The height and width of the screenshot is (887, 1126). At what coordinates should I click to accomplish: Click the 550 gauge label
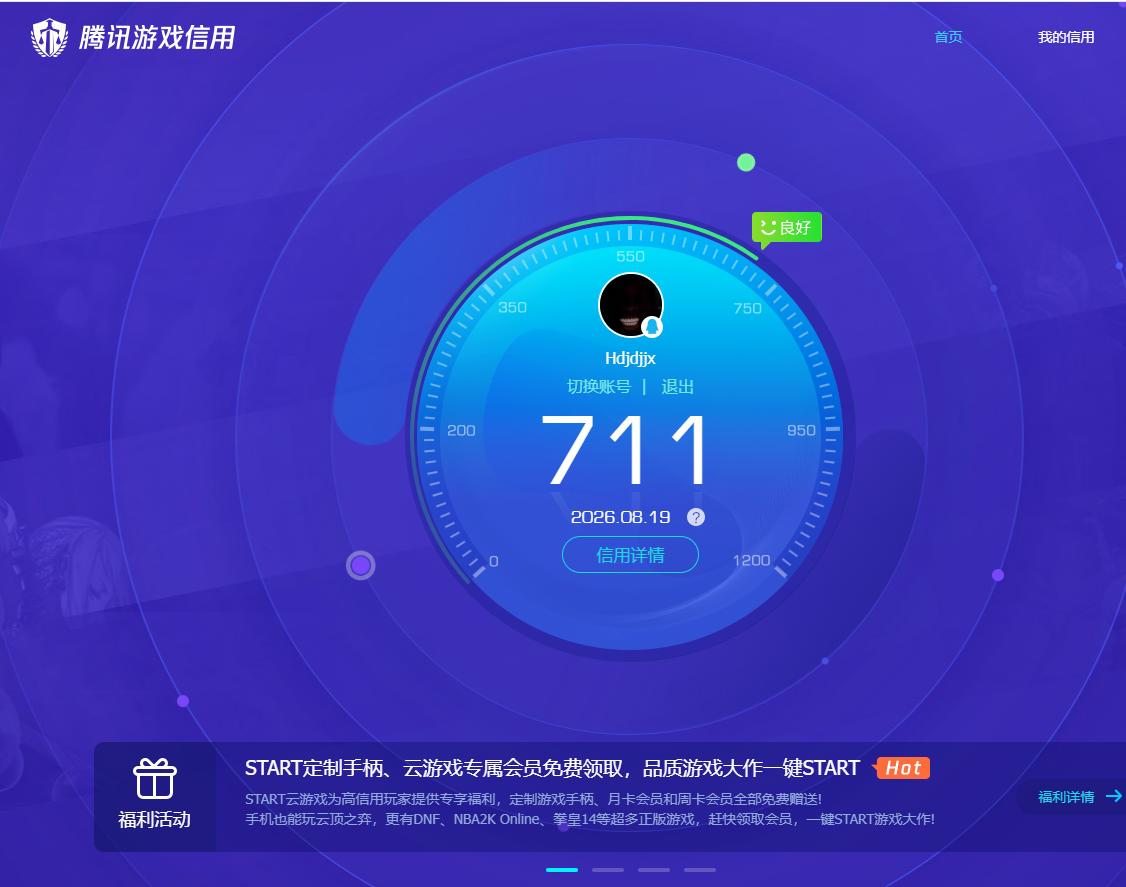(x=631, y=256)
